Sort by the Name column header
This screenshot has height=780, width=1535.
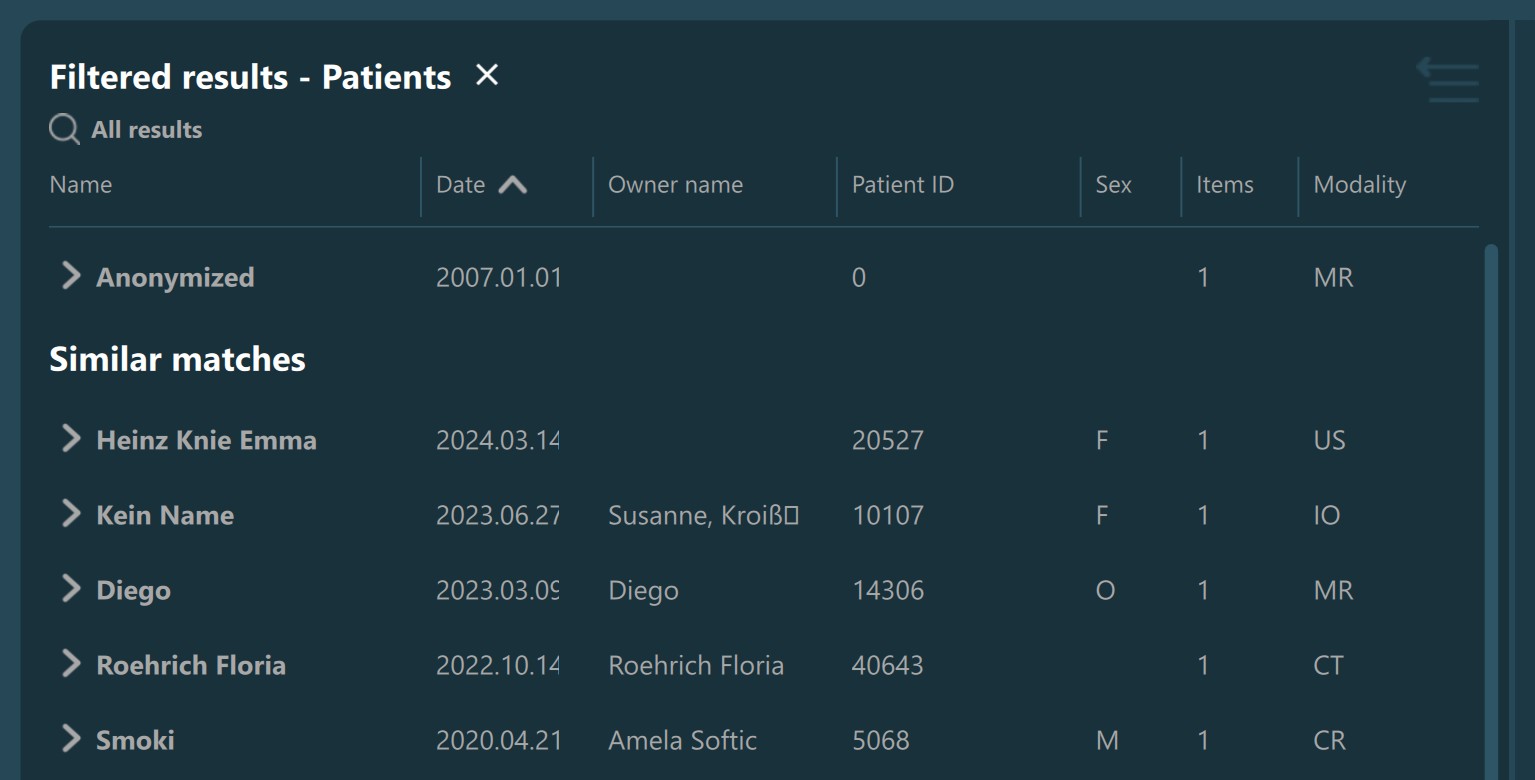click(x=81, y=185)
